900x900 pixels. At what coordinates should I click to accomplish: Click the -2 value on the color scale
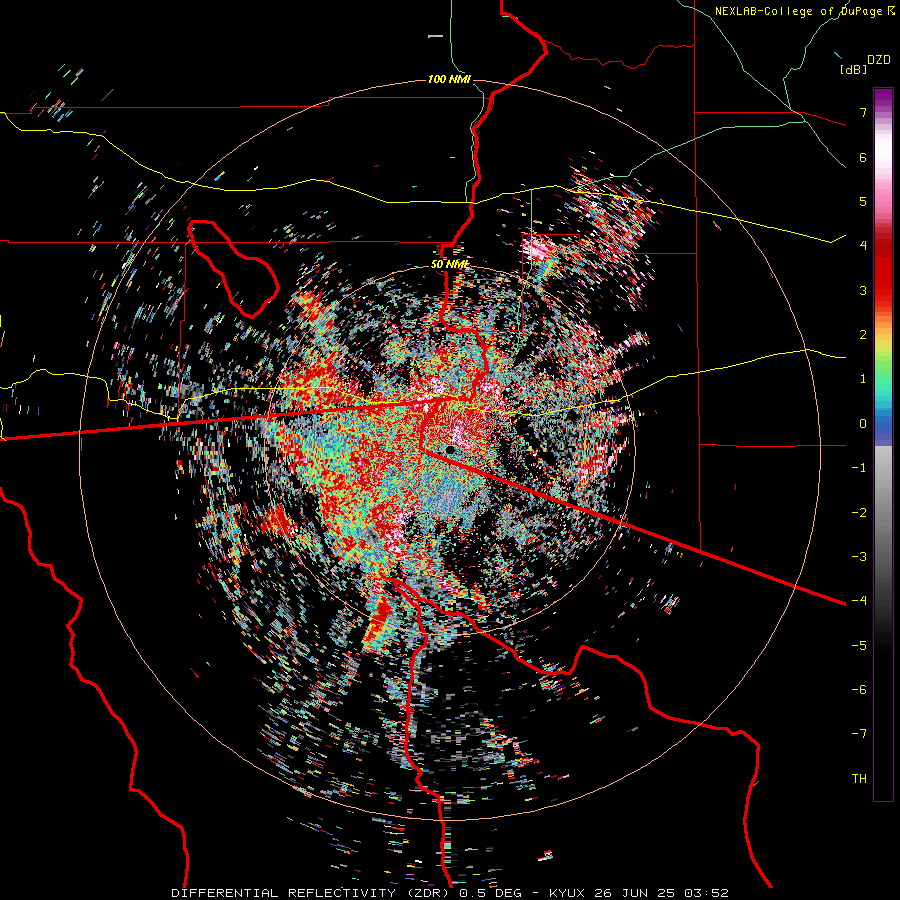pyautogui.click(x=859, y=512)
